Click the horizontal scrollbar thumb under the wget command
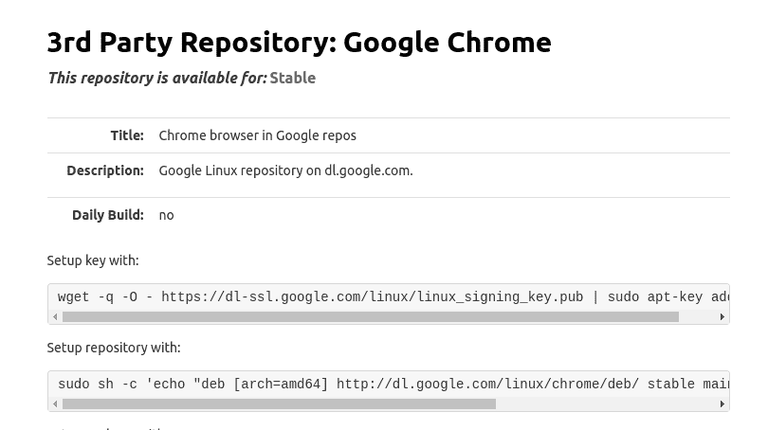768x430 pixels. tap(370, 317)
